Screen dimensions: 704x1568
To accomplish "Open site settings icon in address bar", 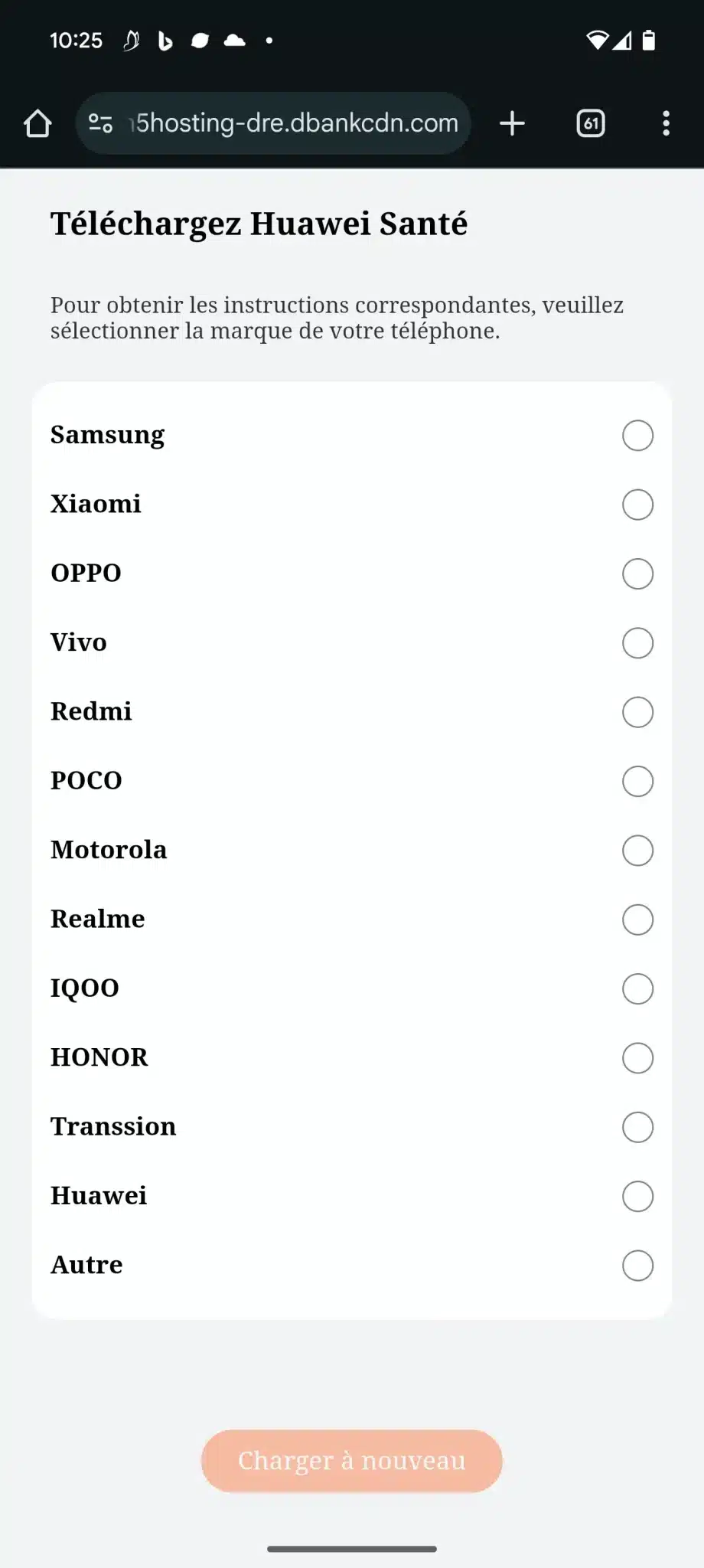I will (x=100, y=123).
